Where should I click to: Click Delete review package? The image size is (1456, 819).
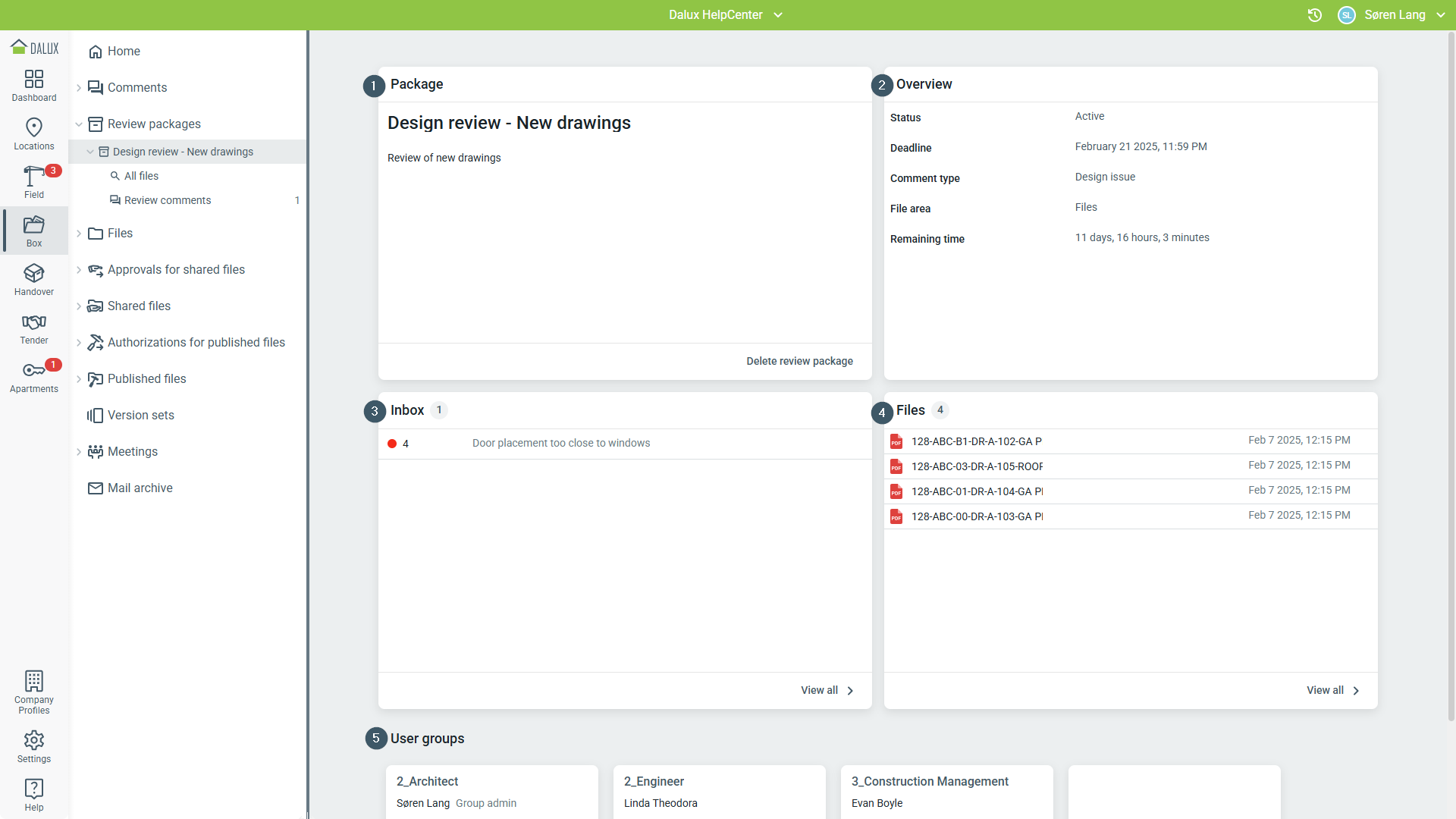click(x=799, y=361)
